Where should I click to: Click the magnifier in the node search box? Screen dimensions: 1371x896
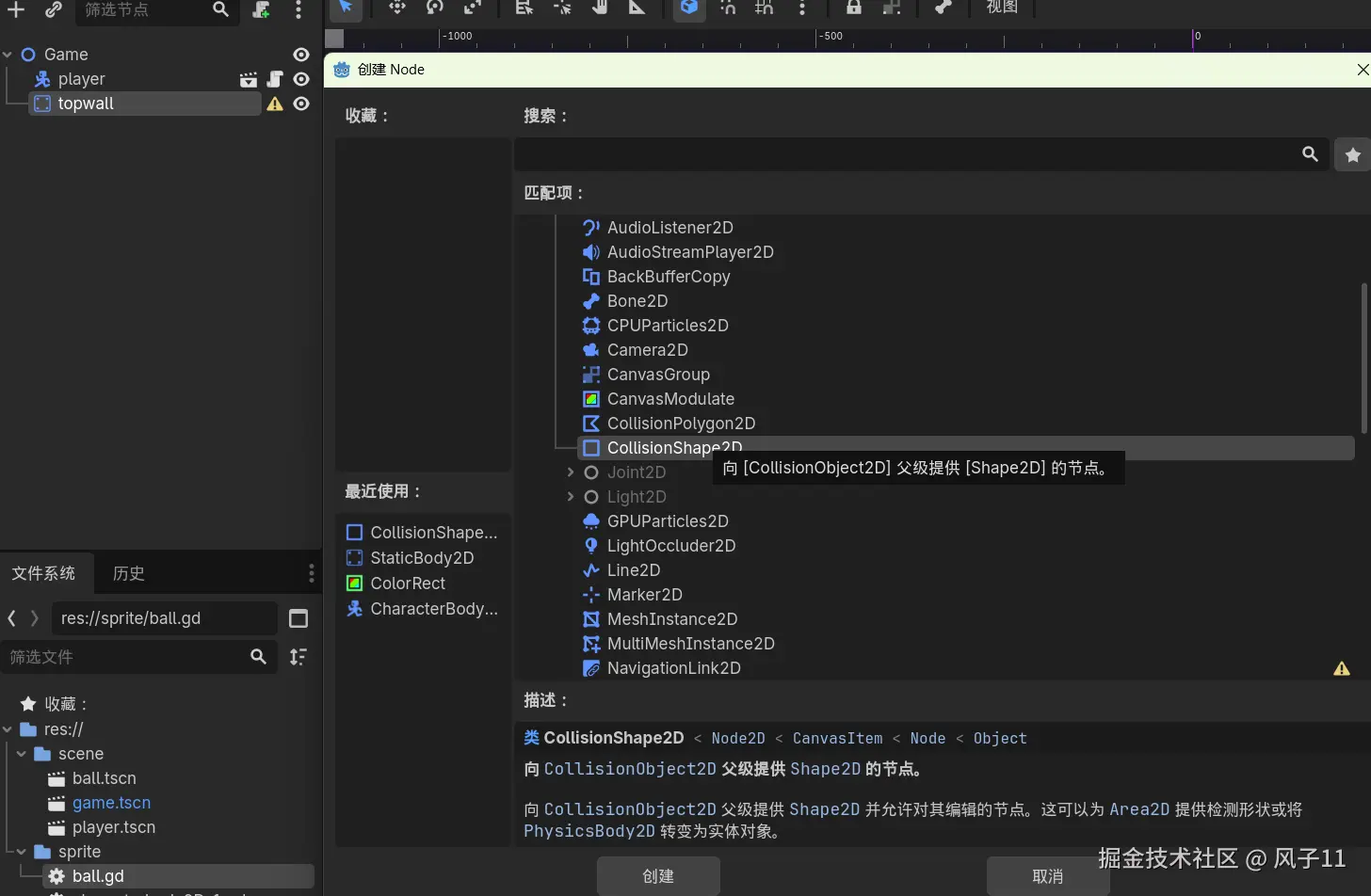(1310, 154)
